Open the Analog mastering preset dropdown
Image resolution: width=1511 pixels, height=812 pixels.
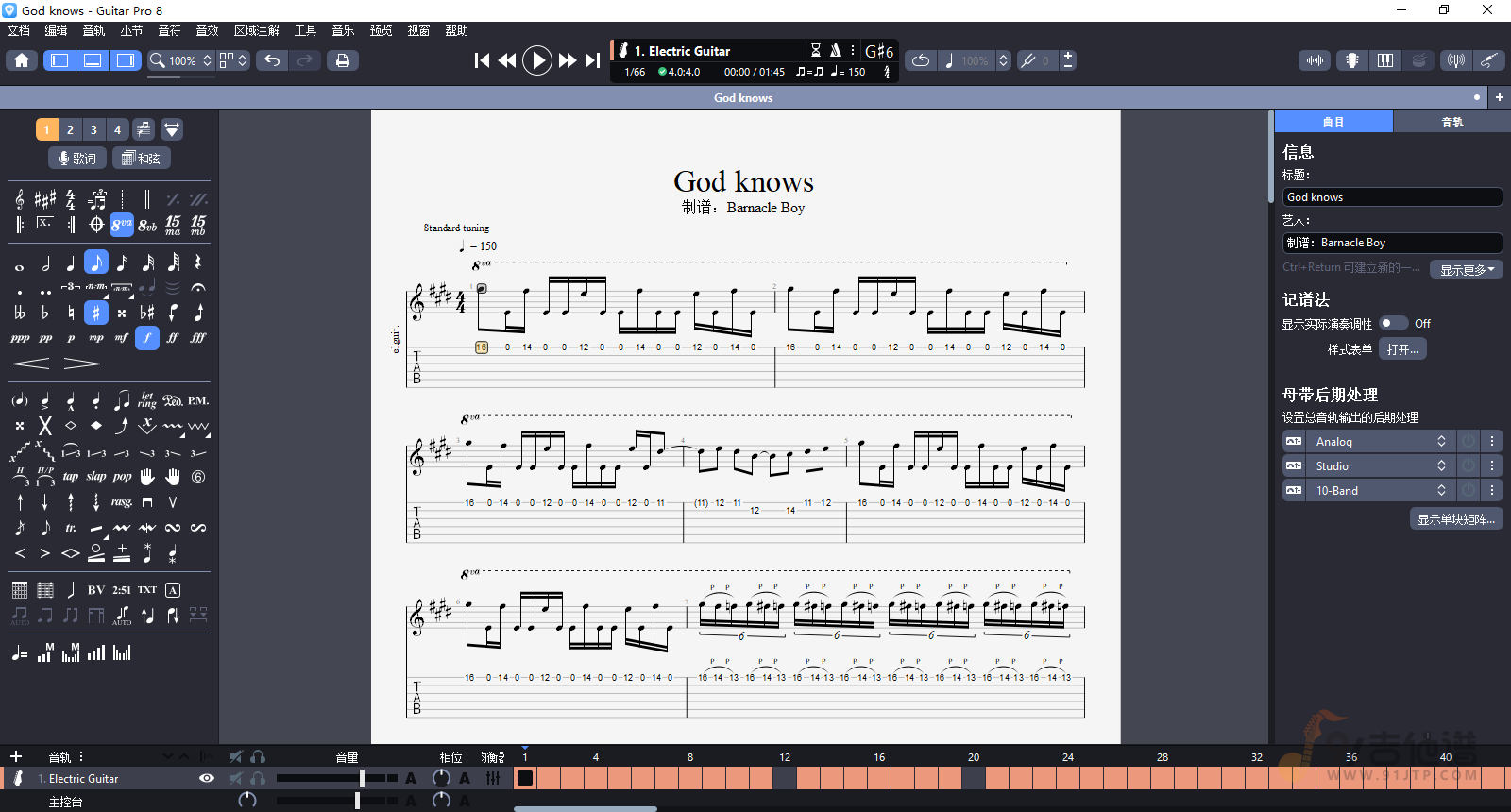pos(1382,441)
